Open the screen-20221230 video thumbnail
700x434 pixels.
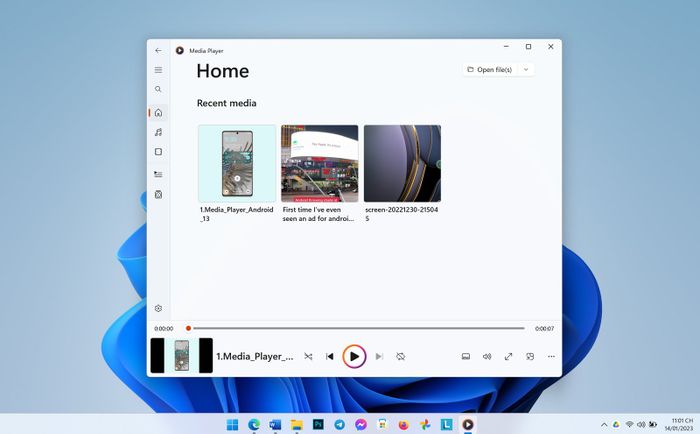point(402,163)
